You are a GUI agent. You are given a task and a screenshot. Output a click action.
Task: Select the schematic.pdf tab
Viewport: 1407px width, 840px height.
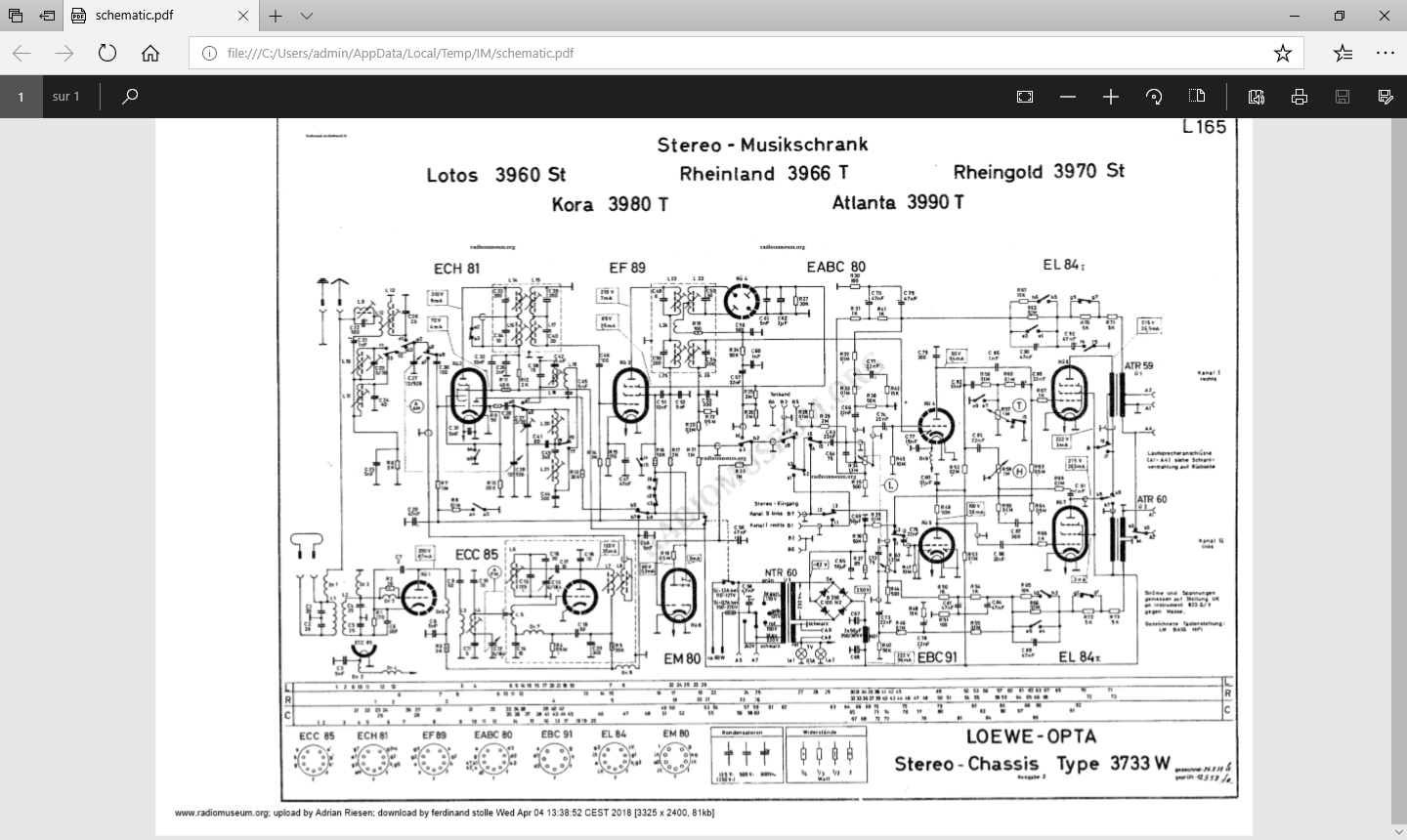coord(159,16)
